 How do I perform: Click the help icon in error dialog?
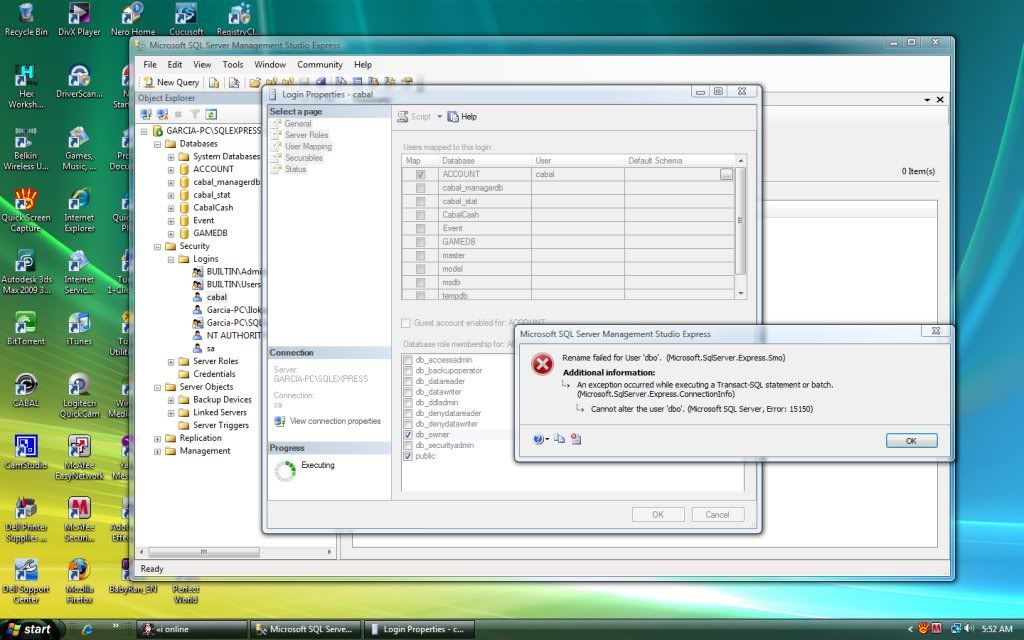tap(538, 440)
